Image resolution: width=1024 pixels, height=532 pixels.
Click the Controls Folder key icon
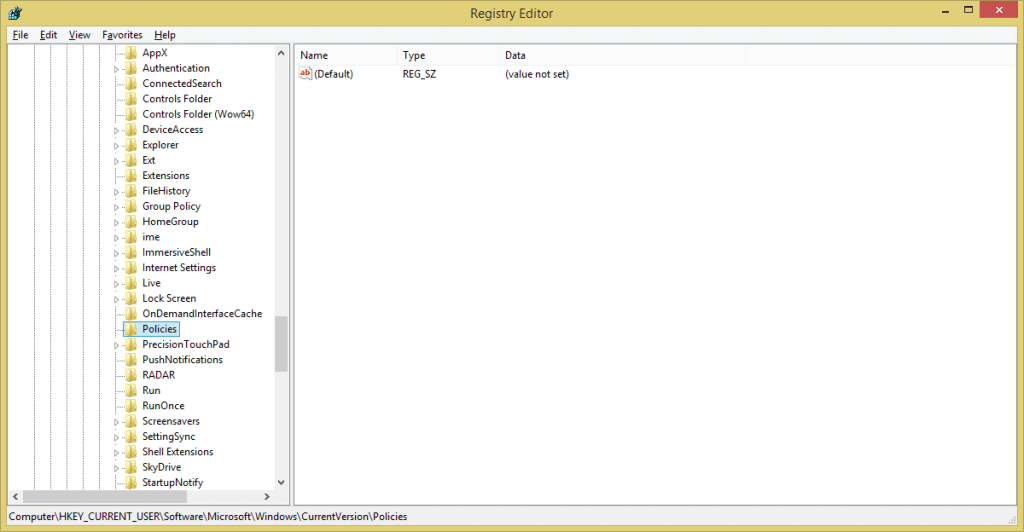click(131, 99)
